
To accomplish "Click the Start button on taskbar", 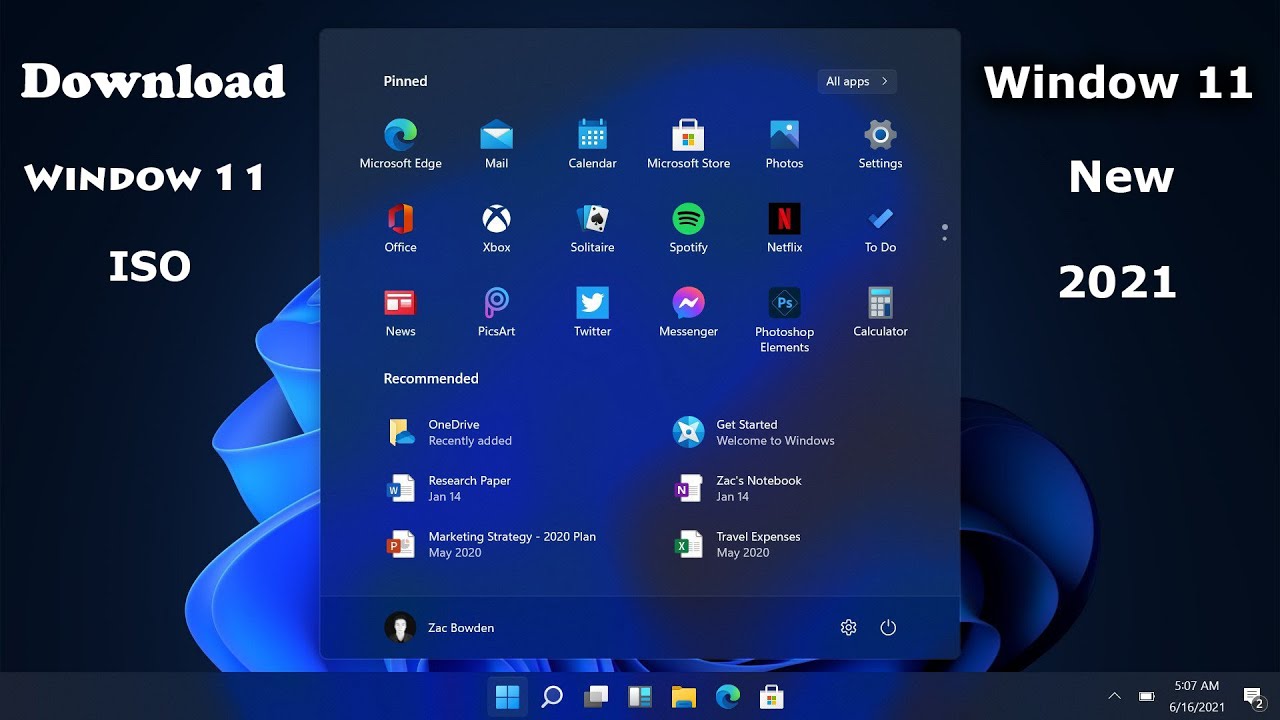I will coord(508,696).
